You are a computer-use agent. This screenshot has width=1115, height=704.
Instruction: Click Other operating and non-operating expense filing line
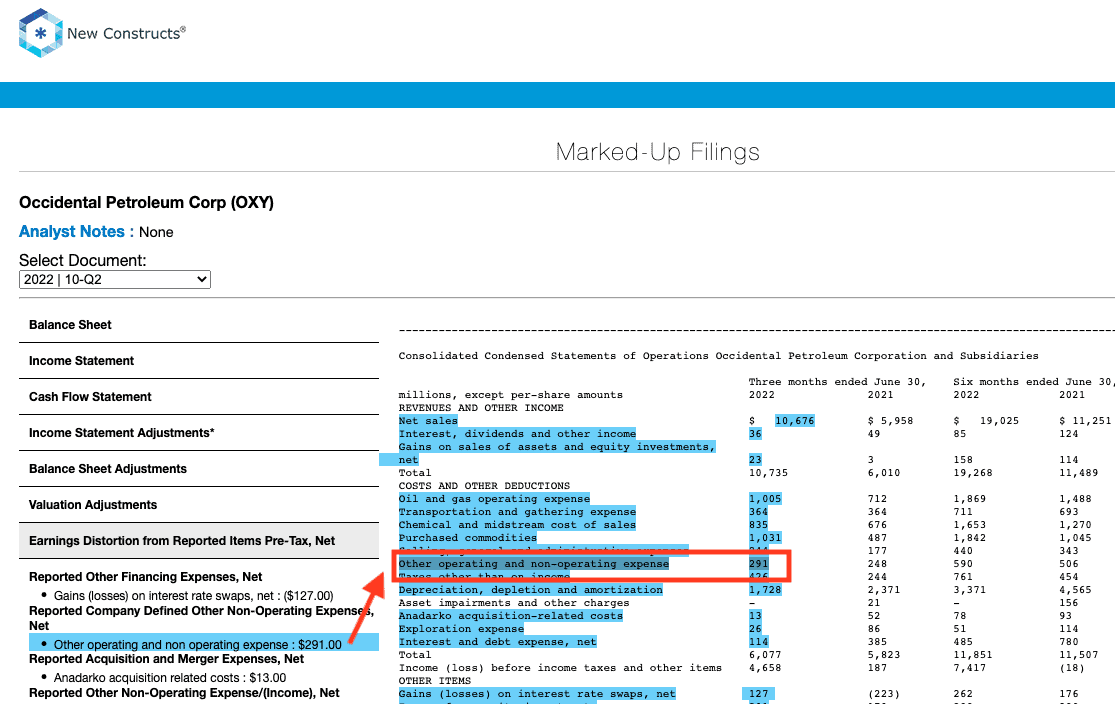coord(534,564)
